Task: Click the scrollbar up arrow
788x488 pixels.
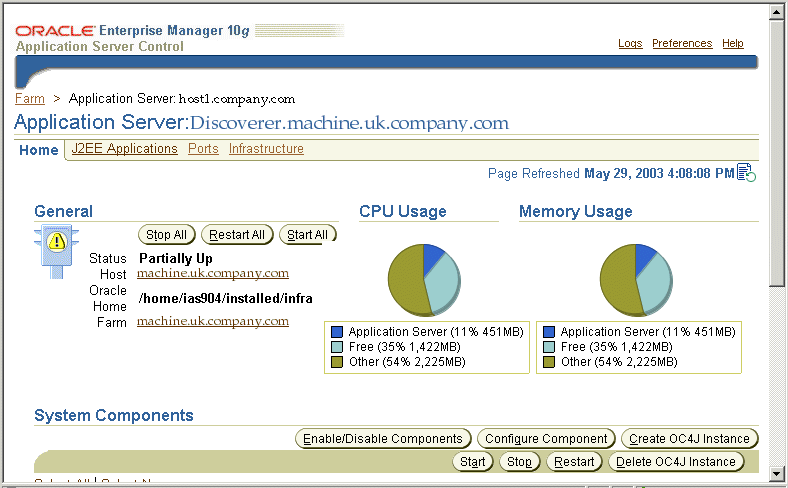Action: 776,13
